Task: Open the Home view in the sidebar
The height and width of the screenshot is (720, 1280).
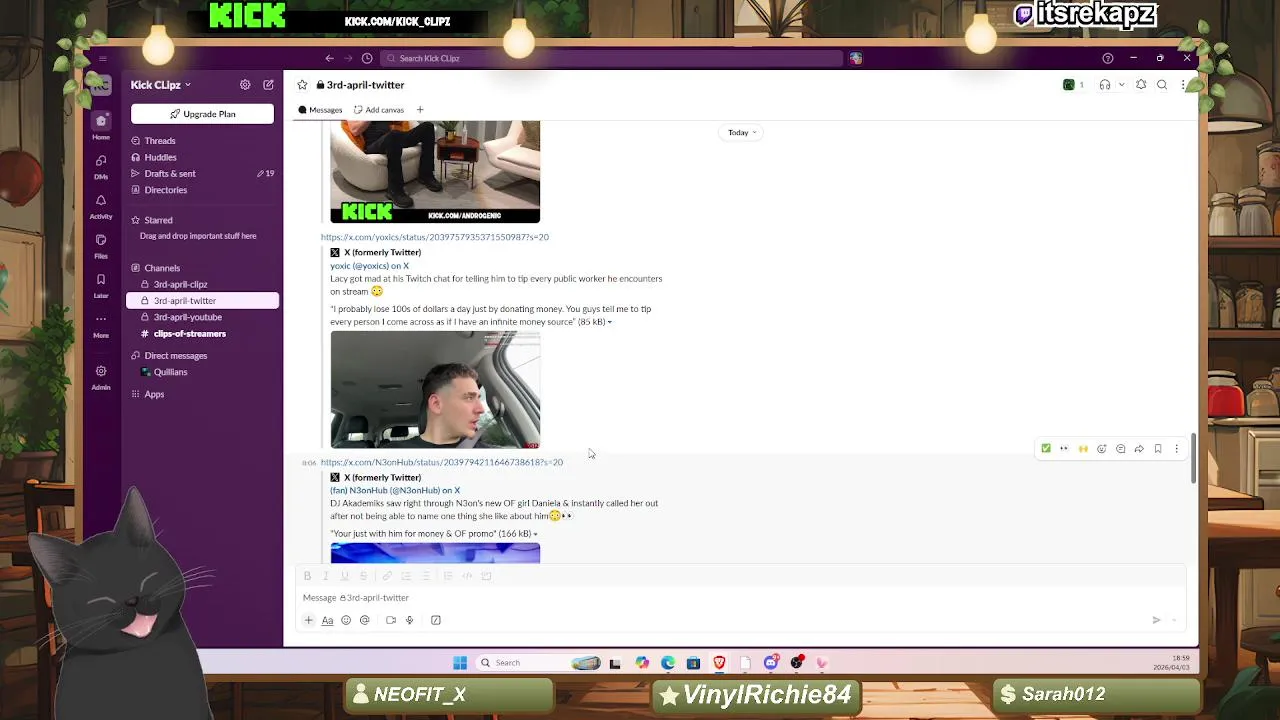Action: coord(101,126)
